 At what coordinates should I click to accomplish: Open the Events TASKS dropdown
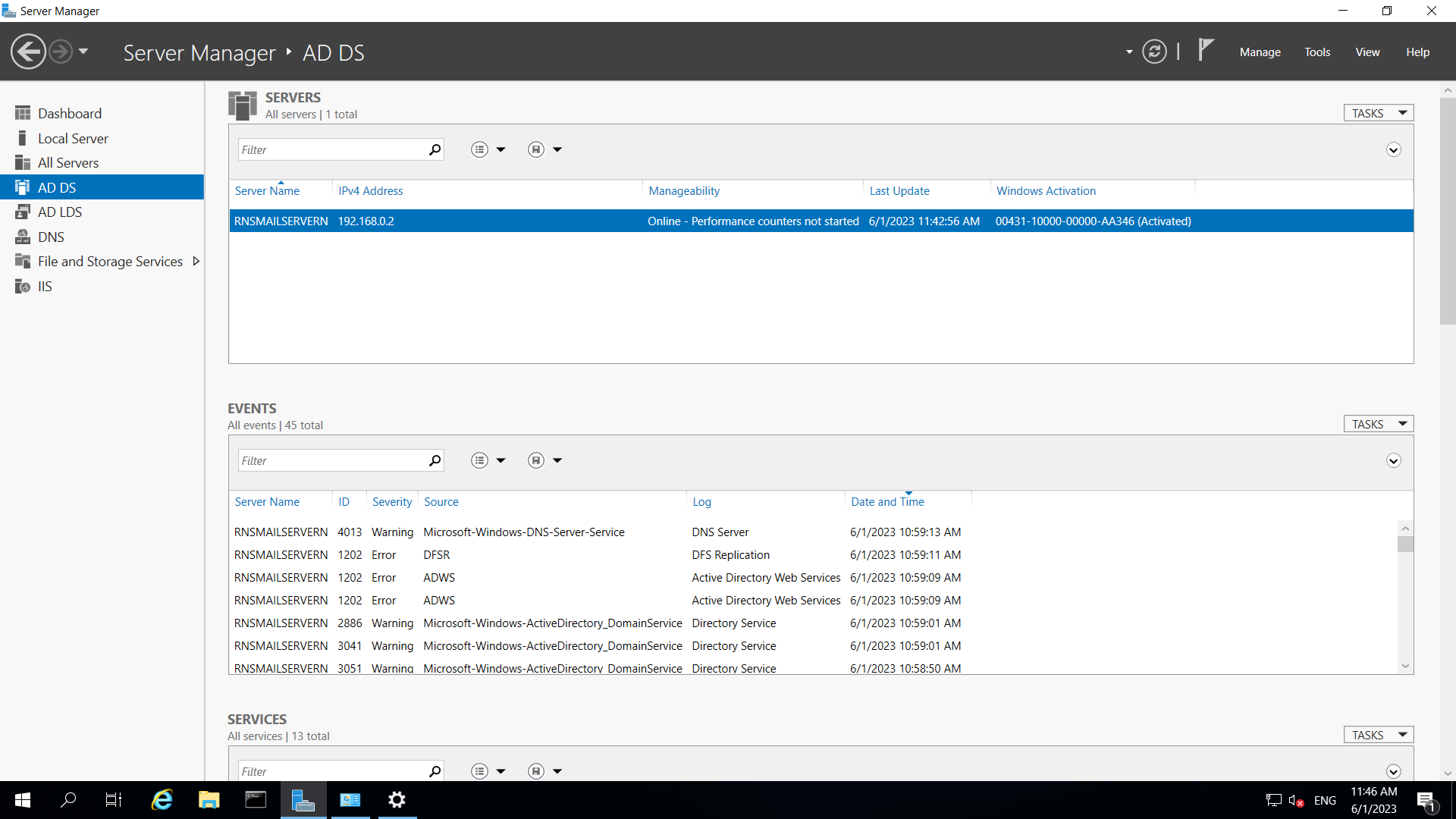click(x=1379, y=424)
